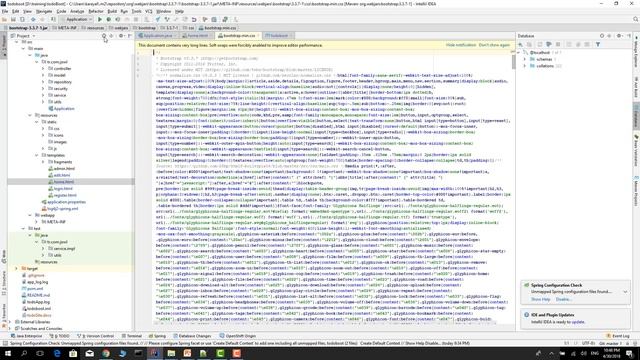Viewport: 640px width, 360px height.
Task: Select application.properties file in the tree
Action: click(64, 202)
